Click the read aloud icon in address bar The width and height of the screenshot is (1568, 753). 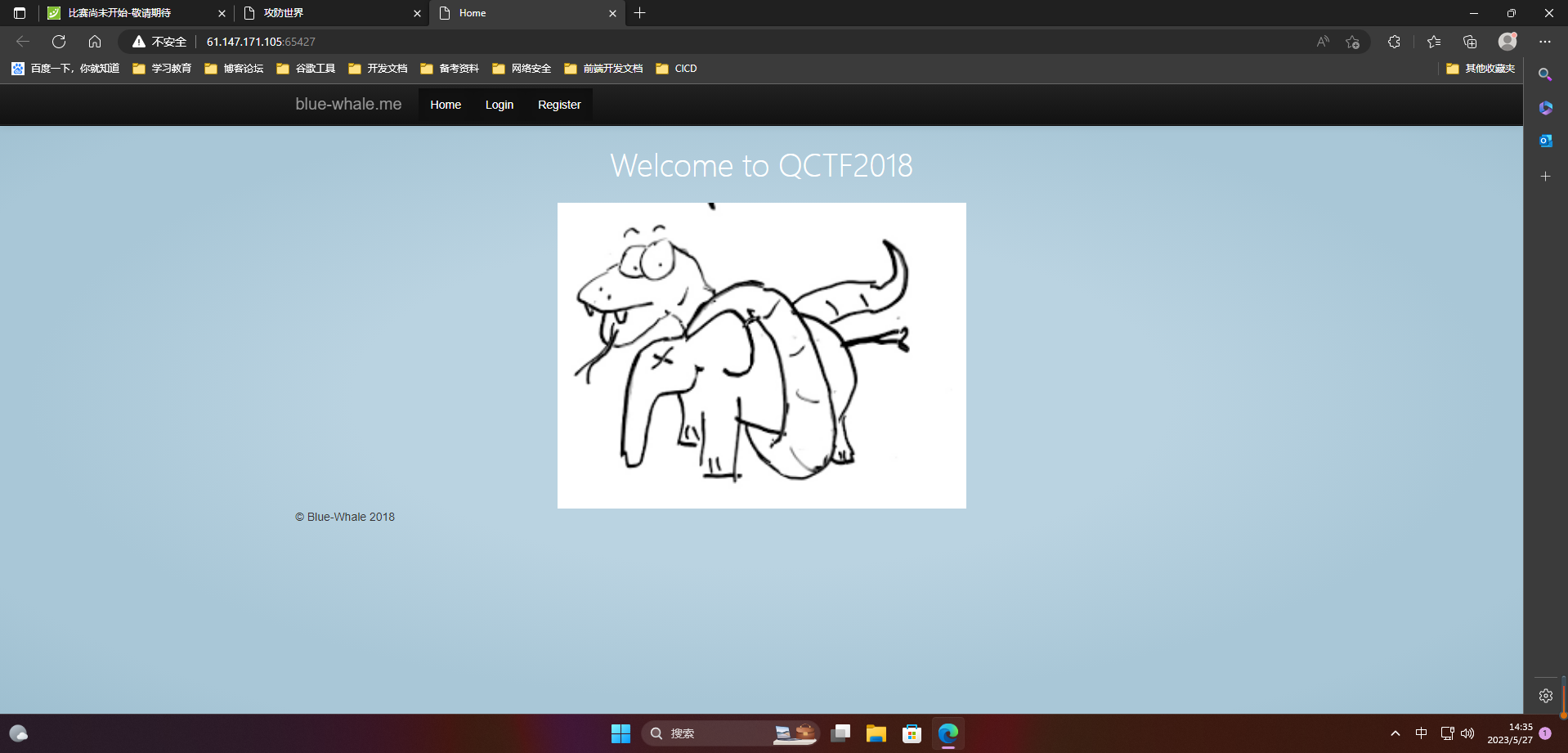point(1323,42)
